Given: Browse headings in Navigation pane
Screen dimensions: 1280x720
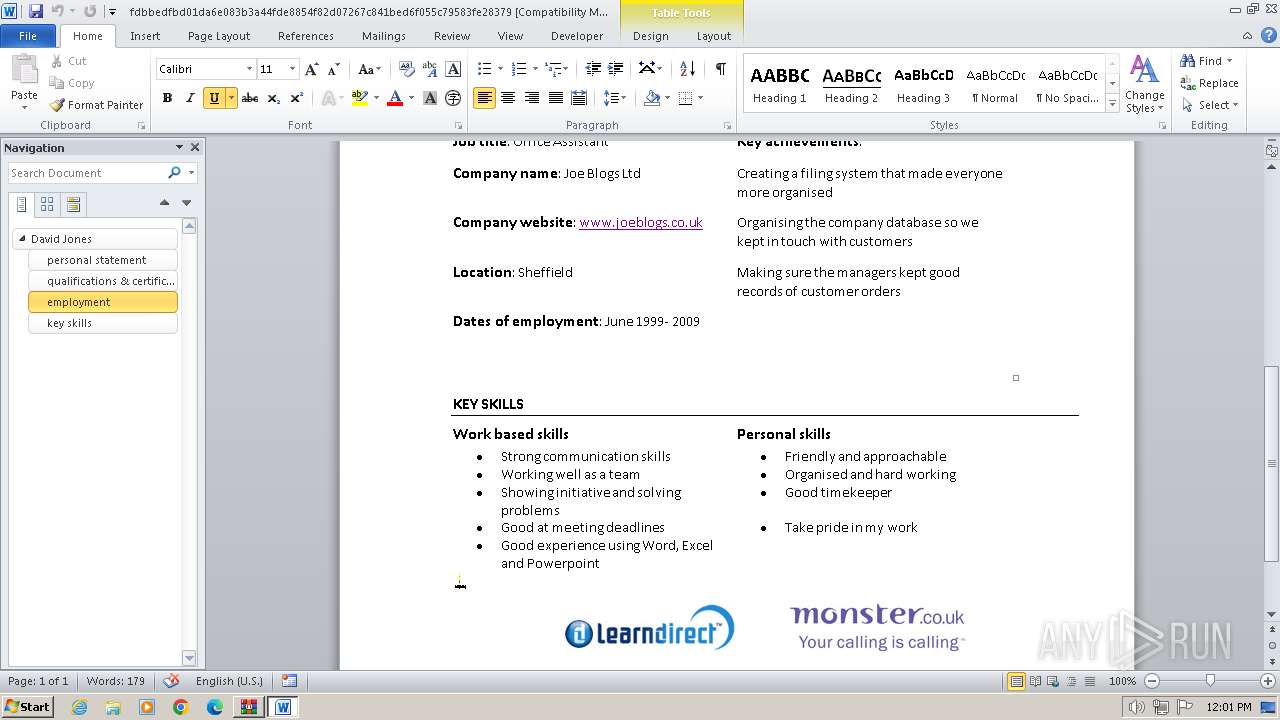Looking at the screenshot, I should pos(22,205).
